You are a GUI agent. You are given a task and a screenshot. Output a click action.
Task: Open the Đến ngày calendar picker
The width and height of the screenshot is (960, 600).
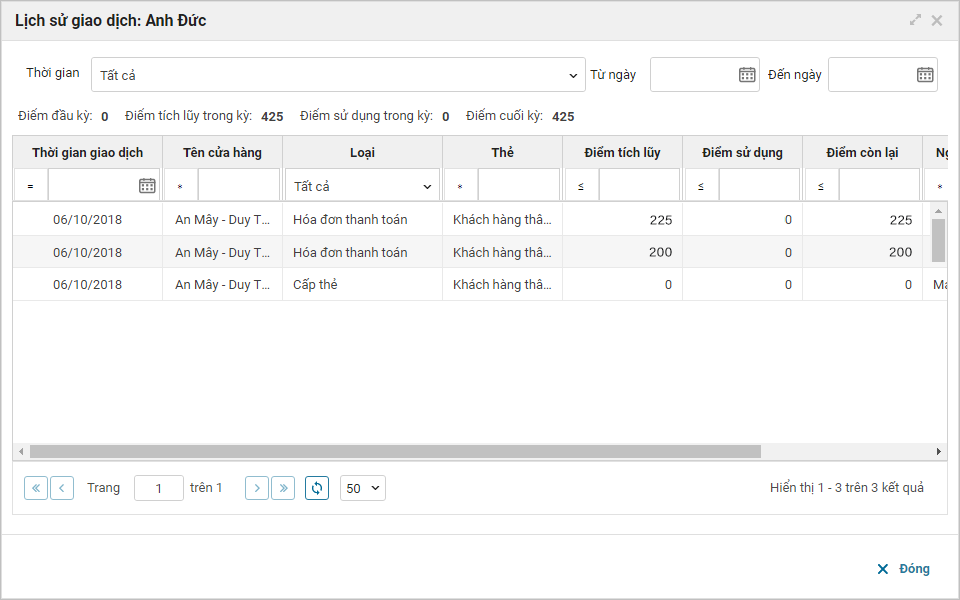tap(925, 74)
